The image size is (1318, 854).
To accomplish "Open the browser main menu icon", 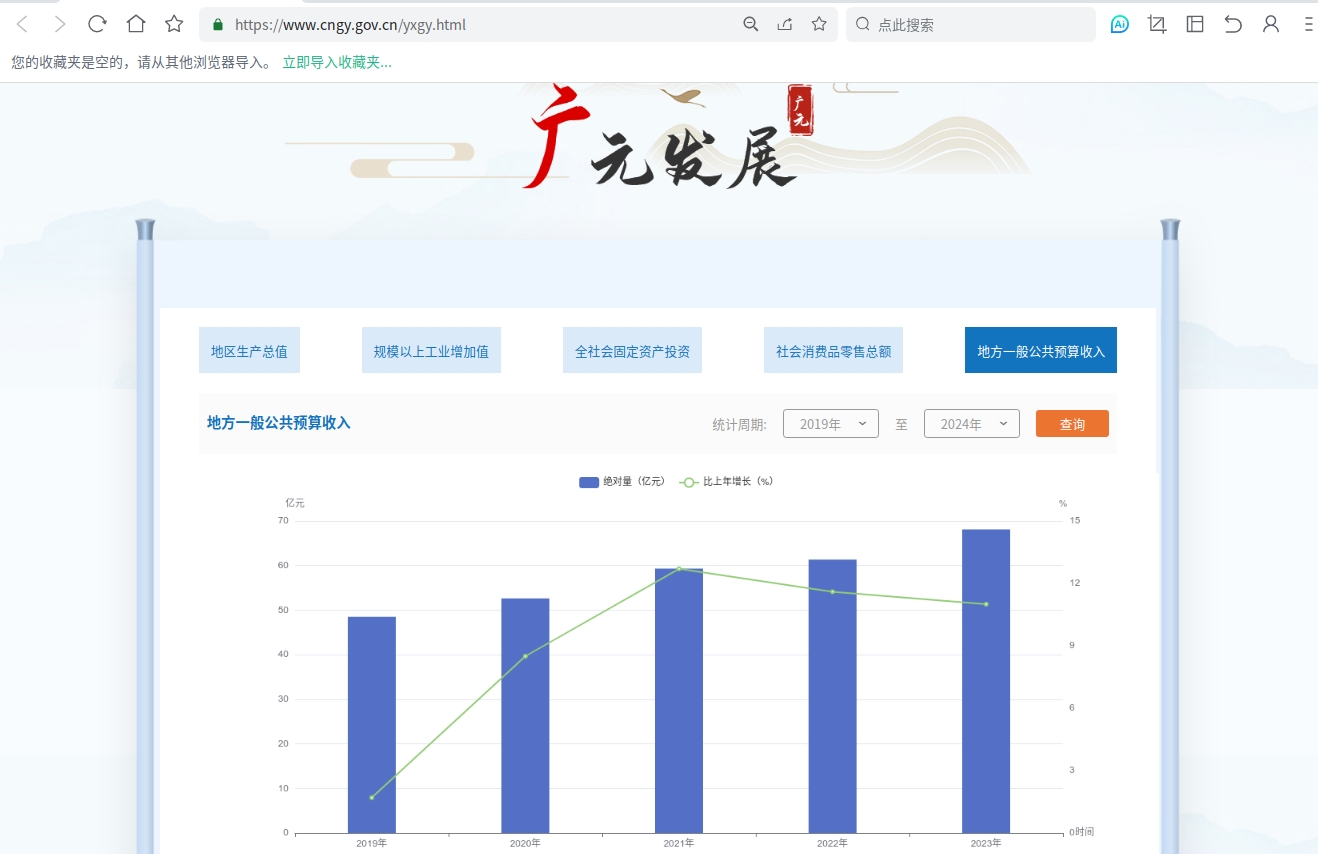I will coord(1309,24).
